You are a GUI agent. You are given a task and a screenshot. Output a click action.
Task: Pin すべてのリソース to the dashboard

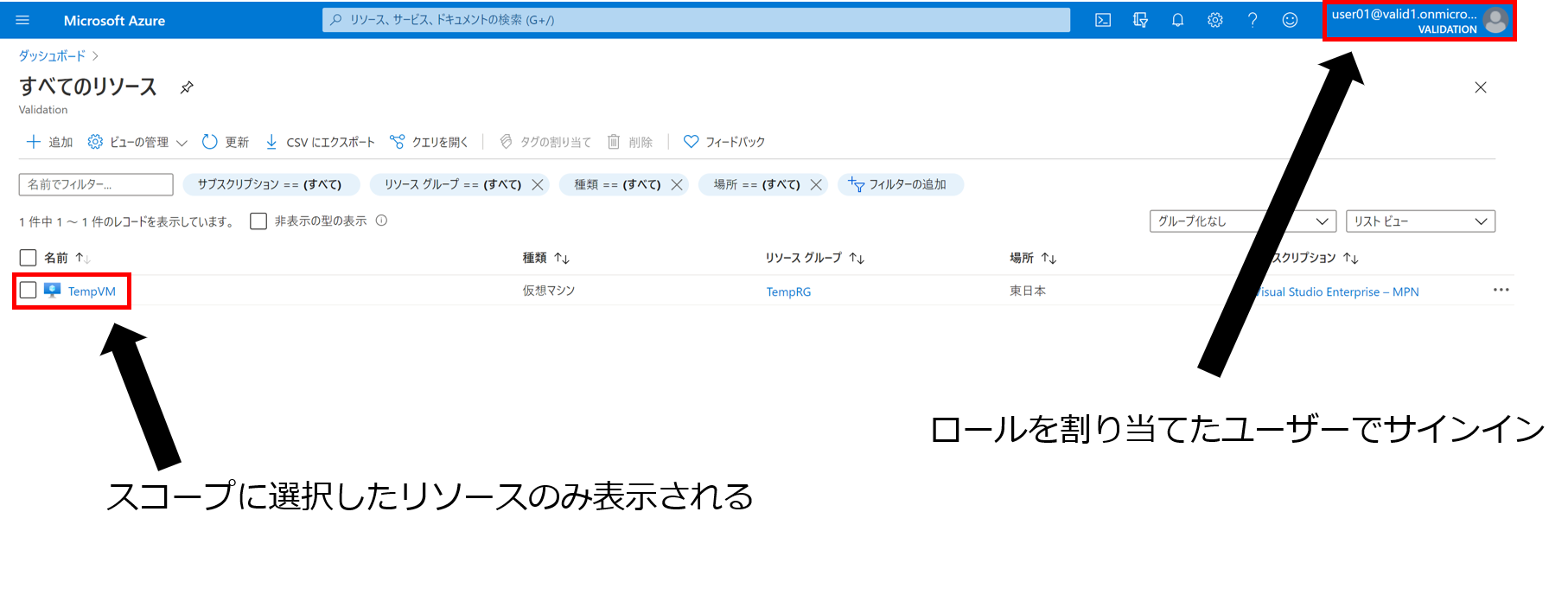pyautogui.click(x=187, y=87)
